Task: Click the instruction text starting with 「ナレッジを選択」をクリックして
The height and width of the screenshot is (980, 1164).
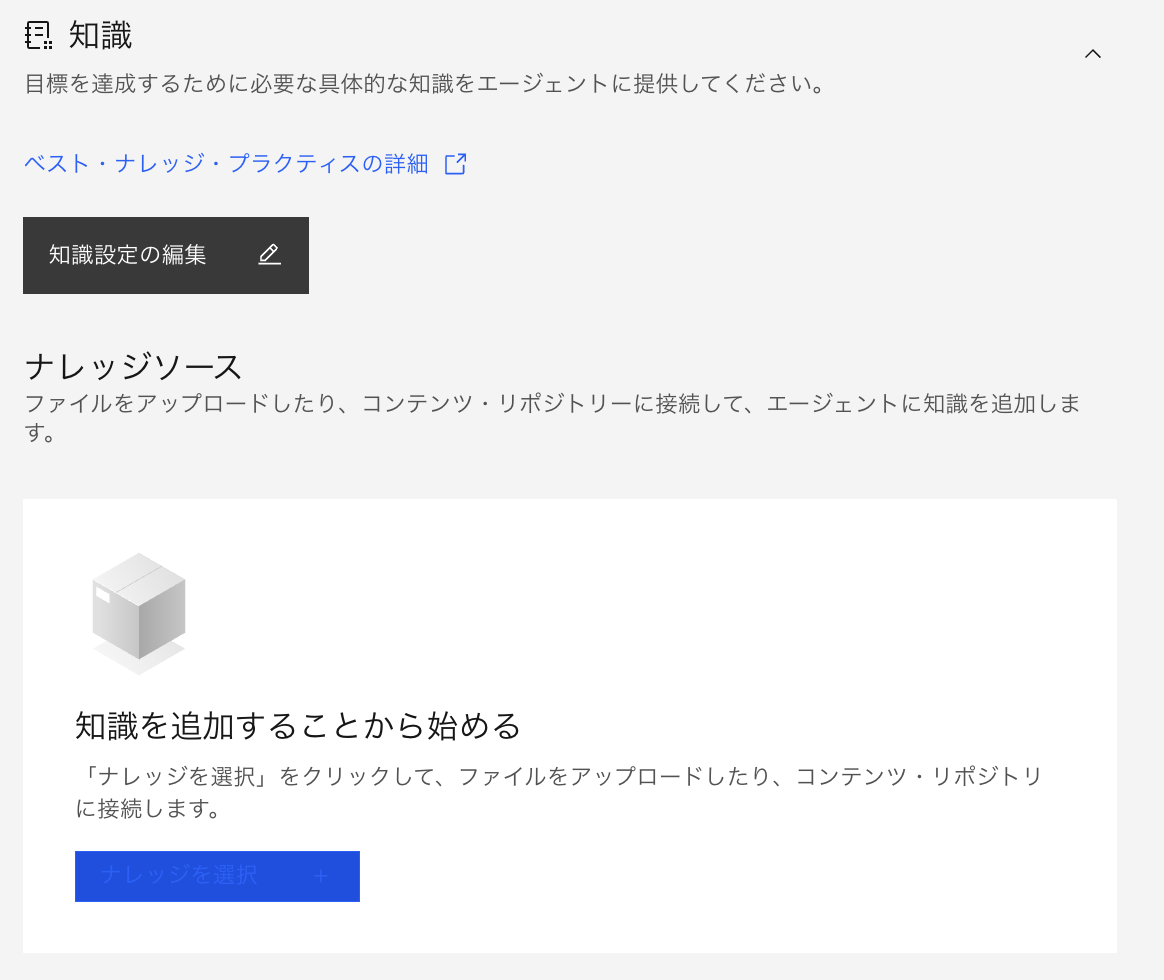Action: (x=559, y=776)
